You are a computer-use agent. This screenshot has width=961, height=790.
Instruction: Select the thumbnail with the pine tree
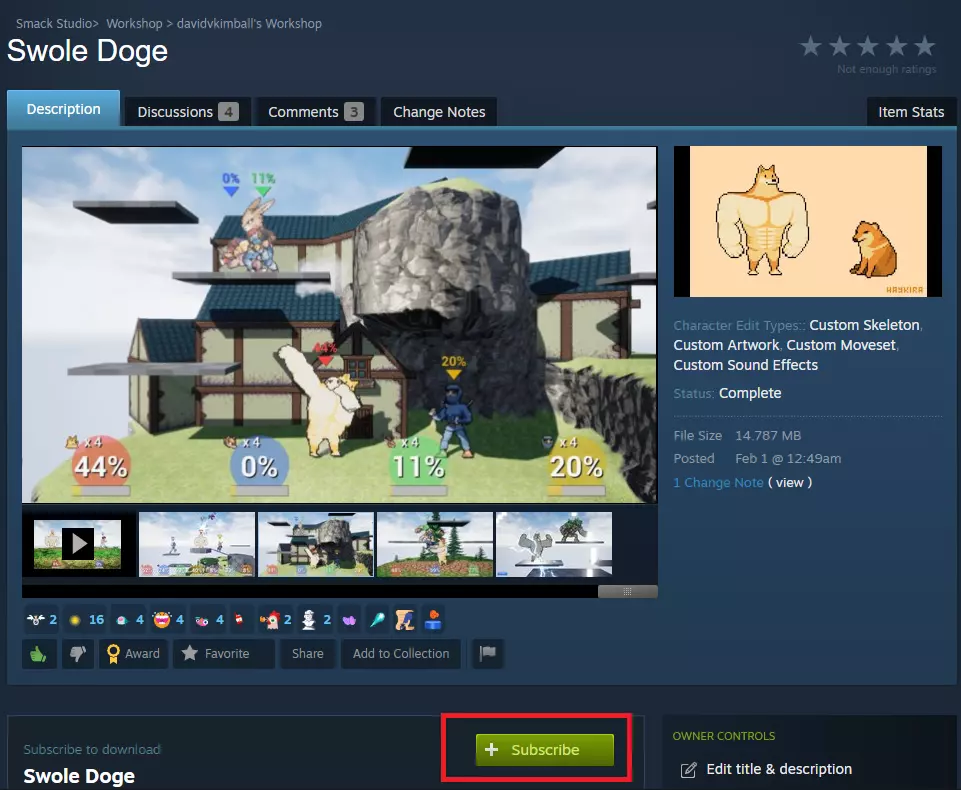(x=435, y=544)
